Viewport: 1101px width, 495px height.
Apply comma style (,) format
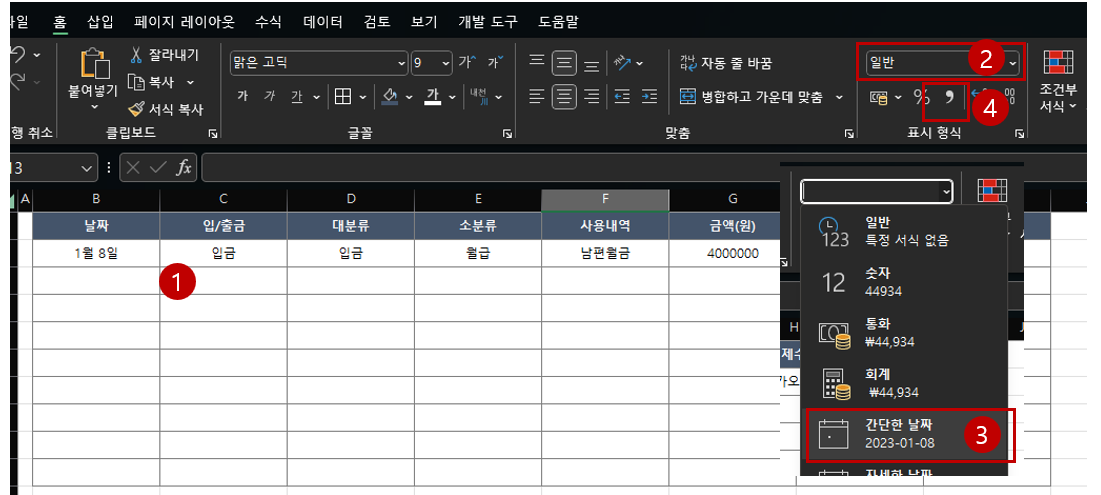949,97
